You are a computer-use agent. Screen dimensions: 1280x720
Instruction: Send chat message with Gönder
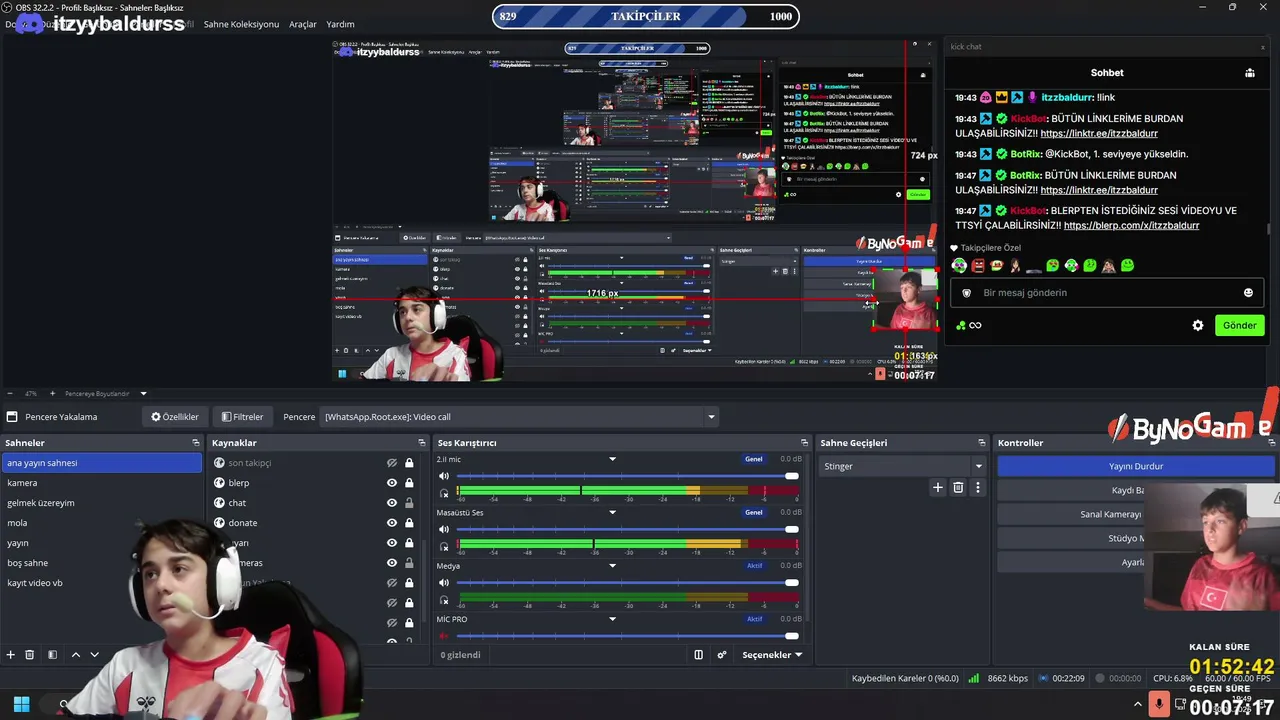1239,325
